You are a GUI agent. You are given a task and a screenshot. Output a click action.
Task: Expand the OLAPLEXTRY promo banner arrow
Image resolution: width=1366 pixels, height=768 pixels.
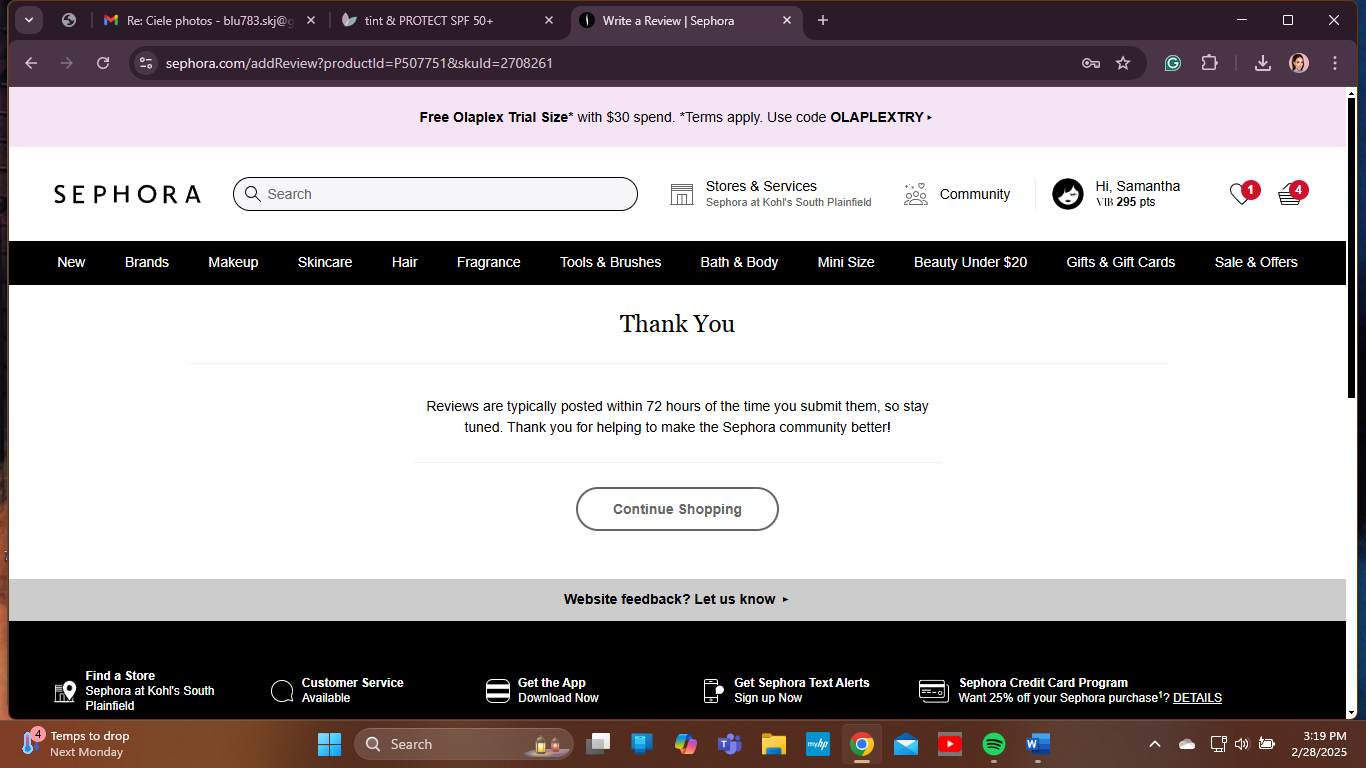[930, 118]
